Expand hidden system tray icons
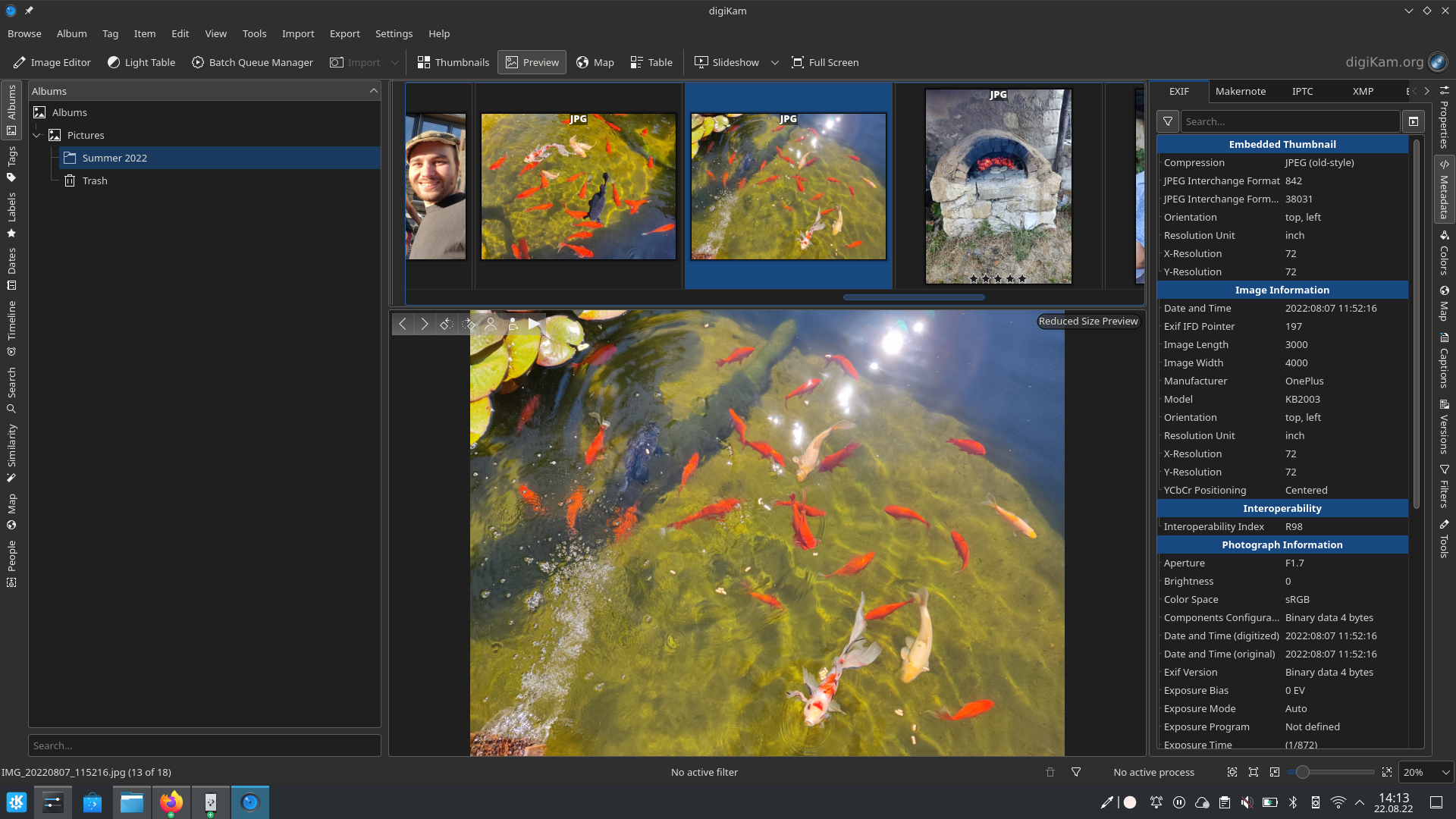Image resolution: width=1456 pixels, height=819 pixels. (x=1360, y=802)
